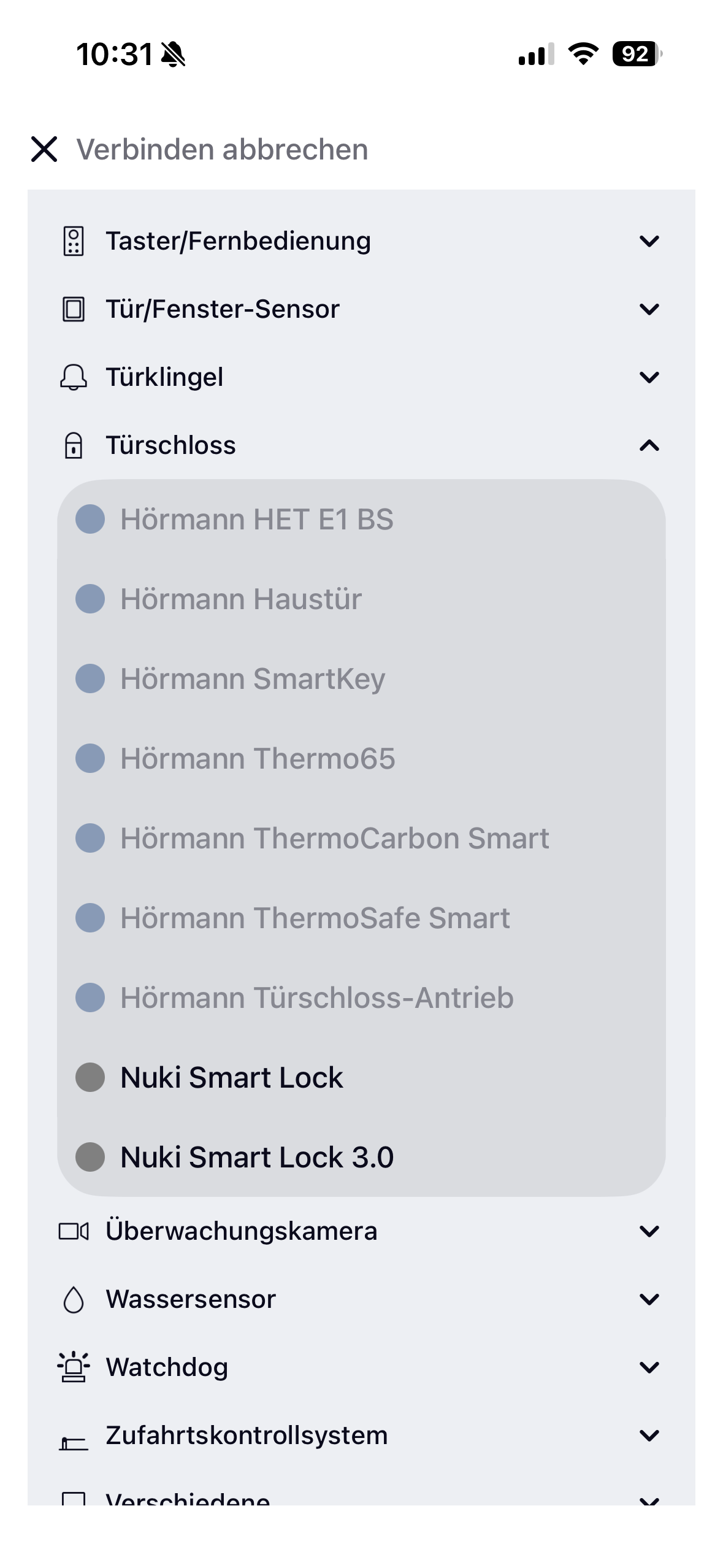Click the siren icon beside Watchdog
This screenshot has height=1568, width=723.
(74, 1367)
